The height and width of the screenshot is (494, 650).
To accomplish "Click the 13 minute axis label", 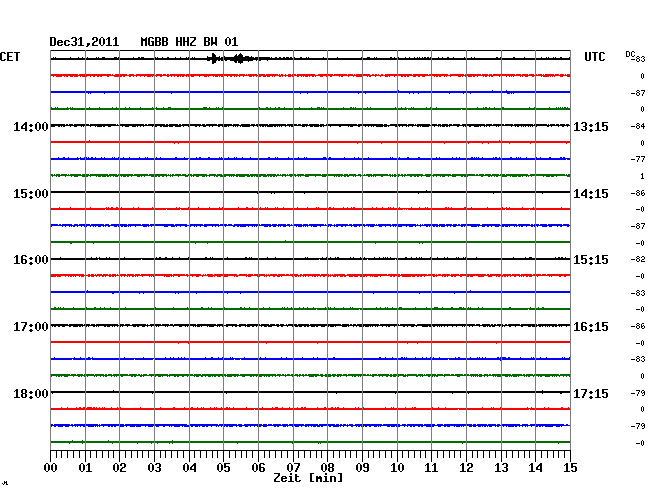I will click(x=501, y=468).
